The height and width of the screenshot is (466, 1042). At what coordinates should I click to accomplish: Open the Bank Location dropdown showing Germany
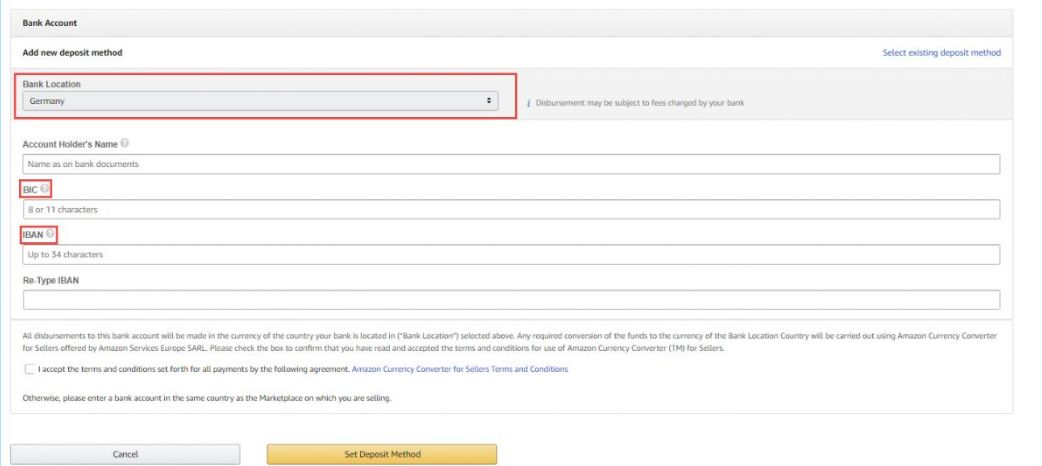coord(260,101)
